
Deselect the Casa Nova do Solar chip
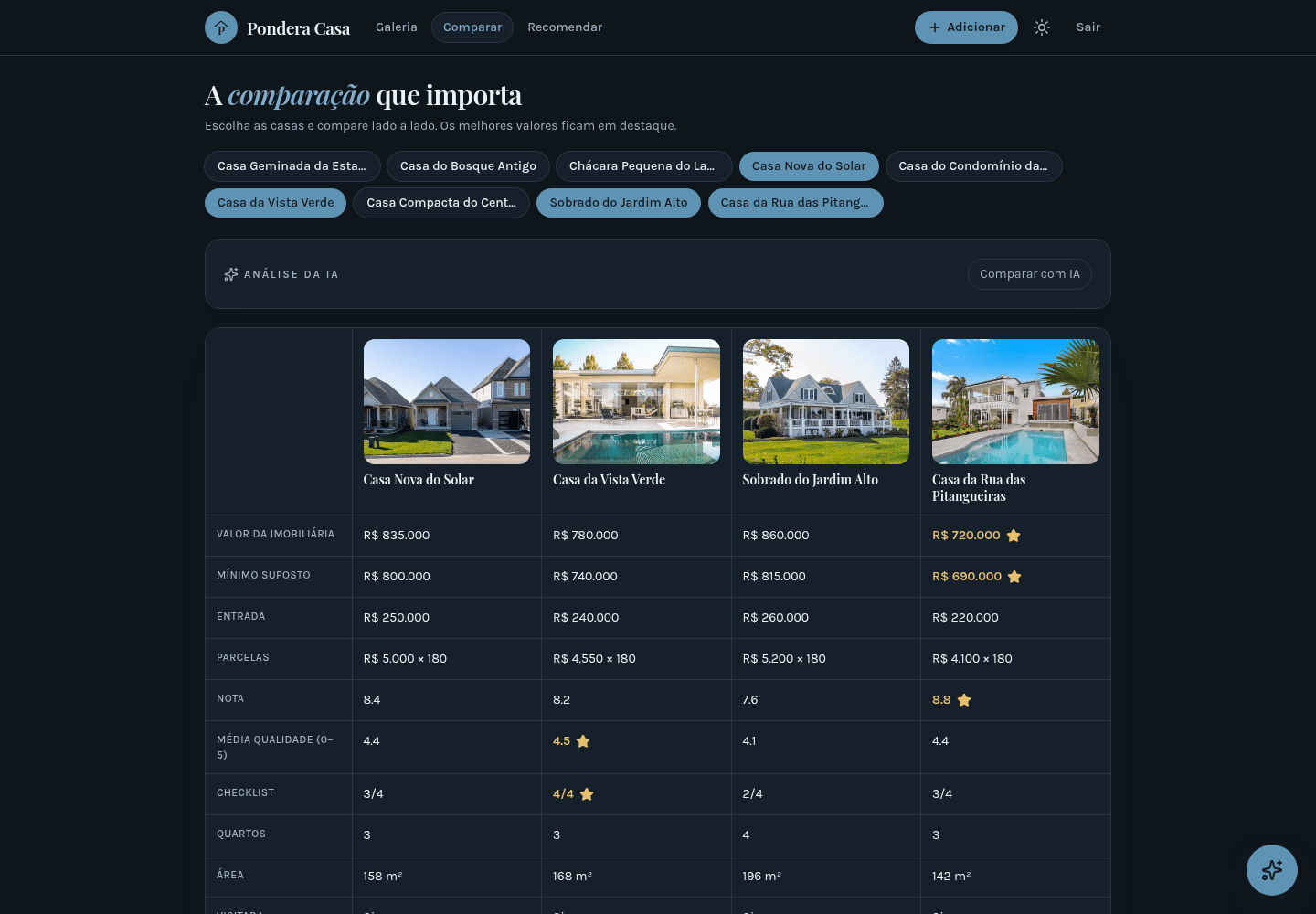809,166
